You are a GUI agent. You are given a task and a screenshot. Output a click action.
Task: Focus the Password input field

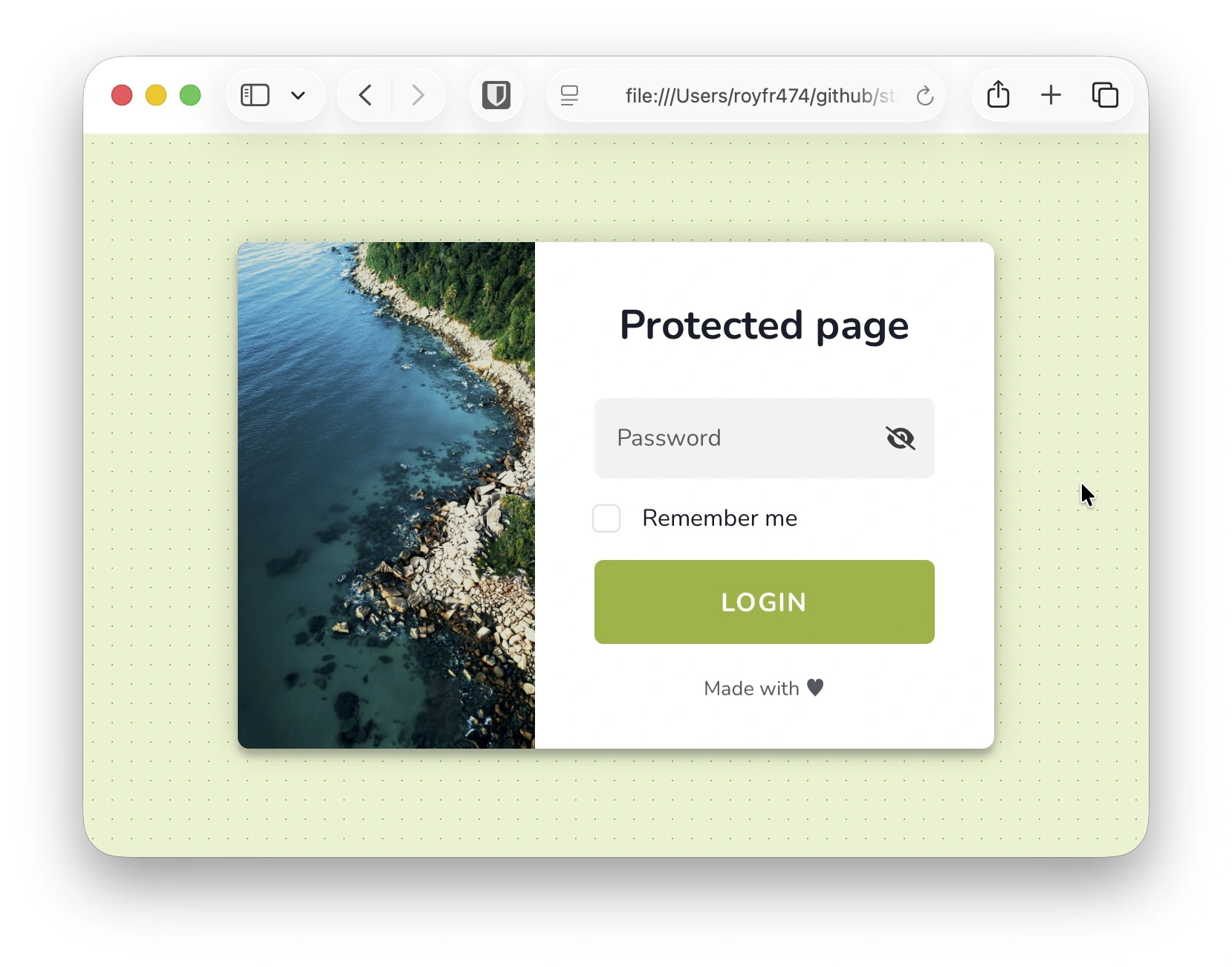pos(764,438)
